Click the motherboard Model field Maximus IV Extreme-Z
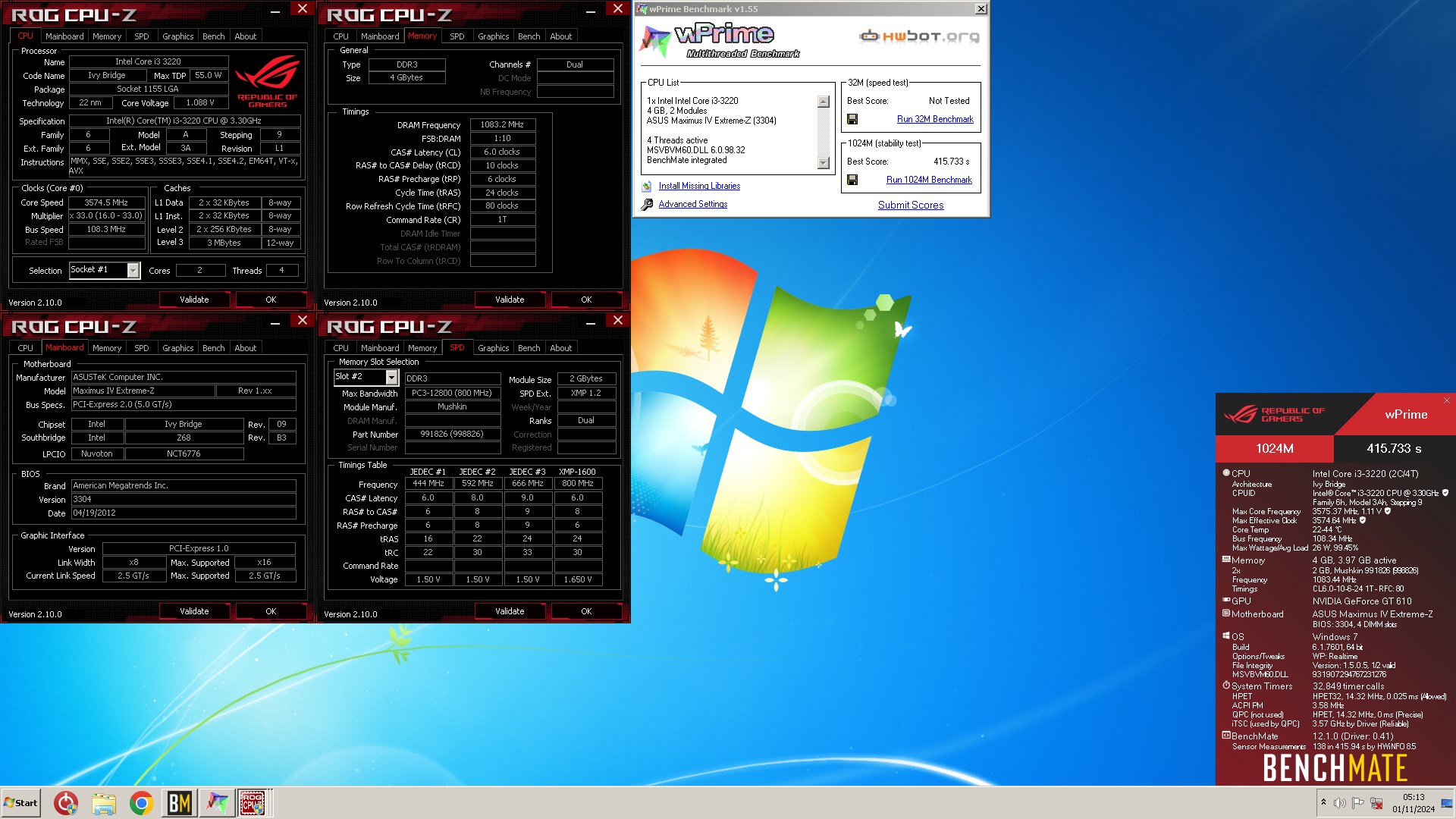Viewport: 1456px width, 819px height. pos(143,391)
